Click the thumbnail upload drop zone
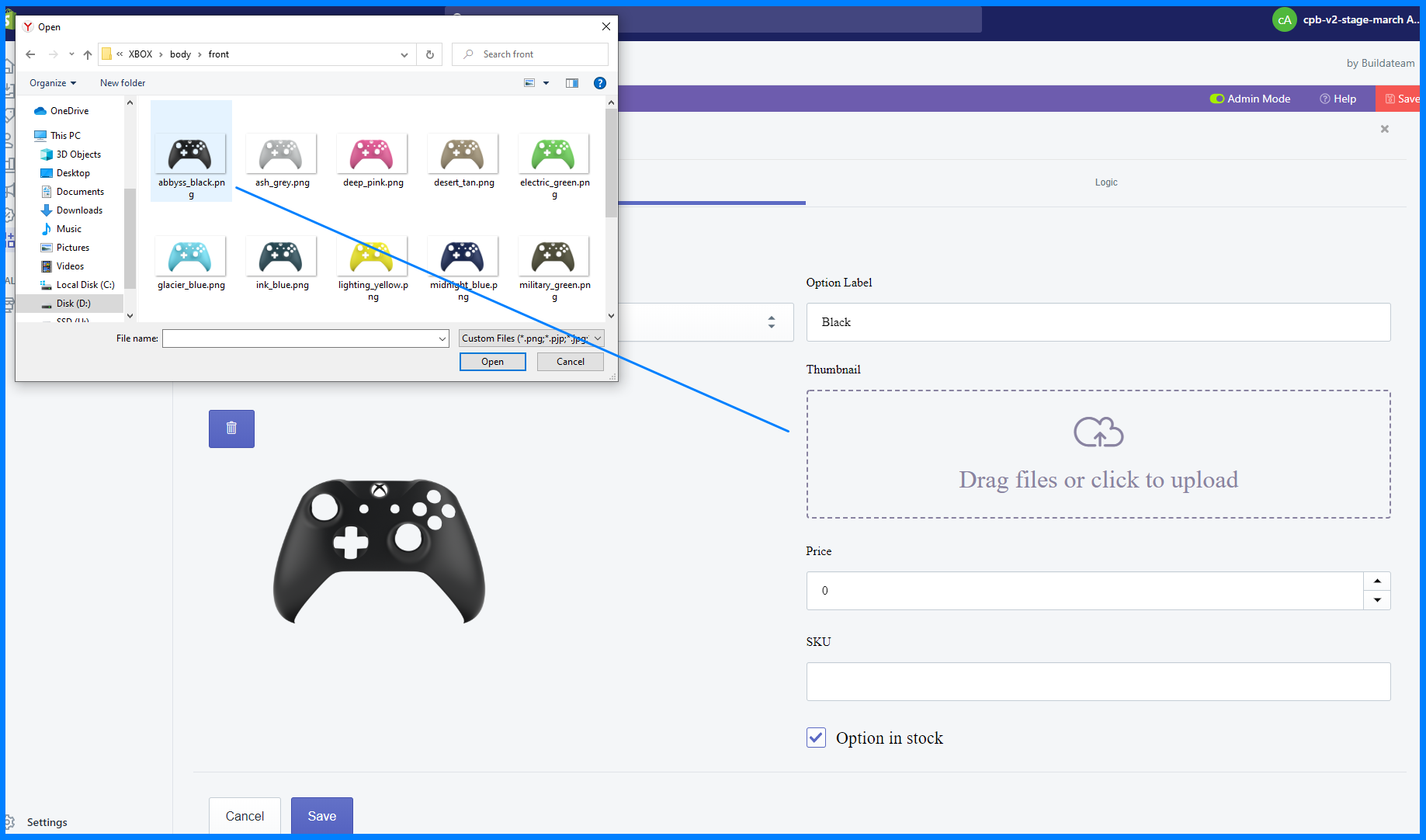The width and height of the screenshot is (1426, 840). pyautogui.click(x=1098, y=454)
